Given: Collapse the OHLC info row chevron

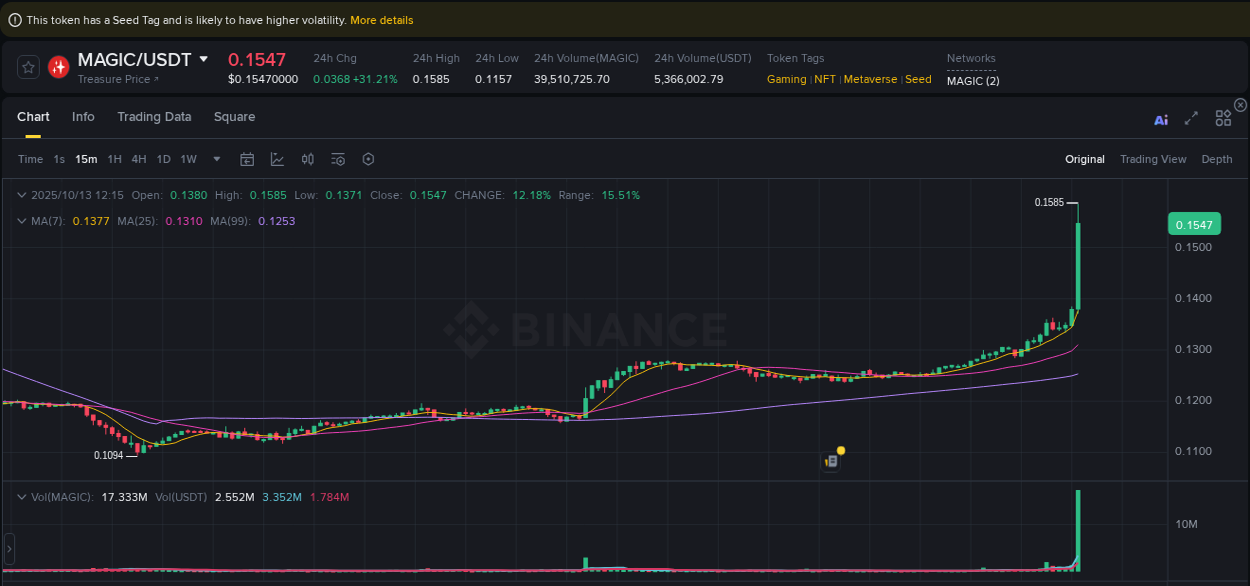Looking at the screenshot, I should click(22, 195).
